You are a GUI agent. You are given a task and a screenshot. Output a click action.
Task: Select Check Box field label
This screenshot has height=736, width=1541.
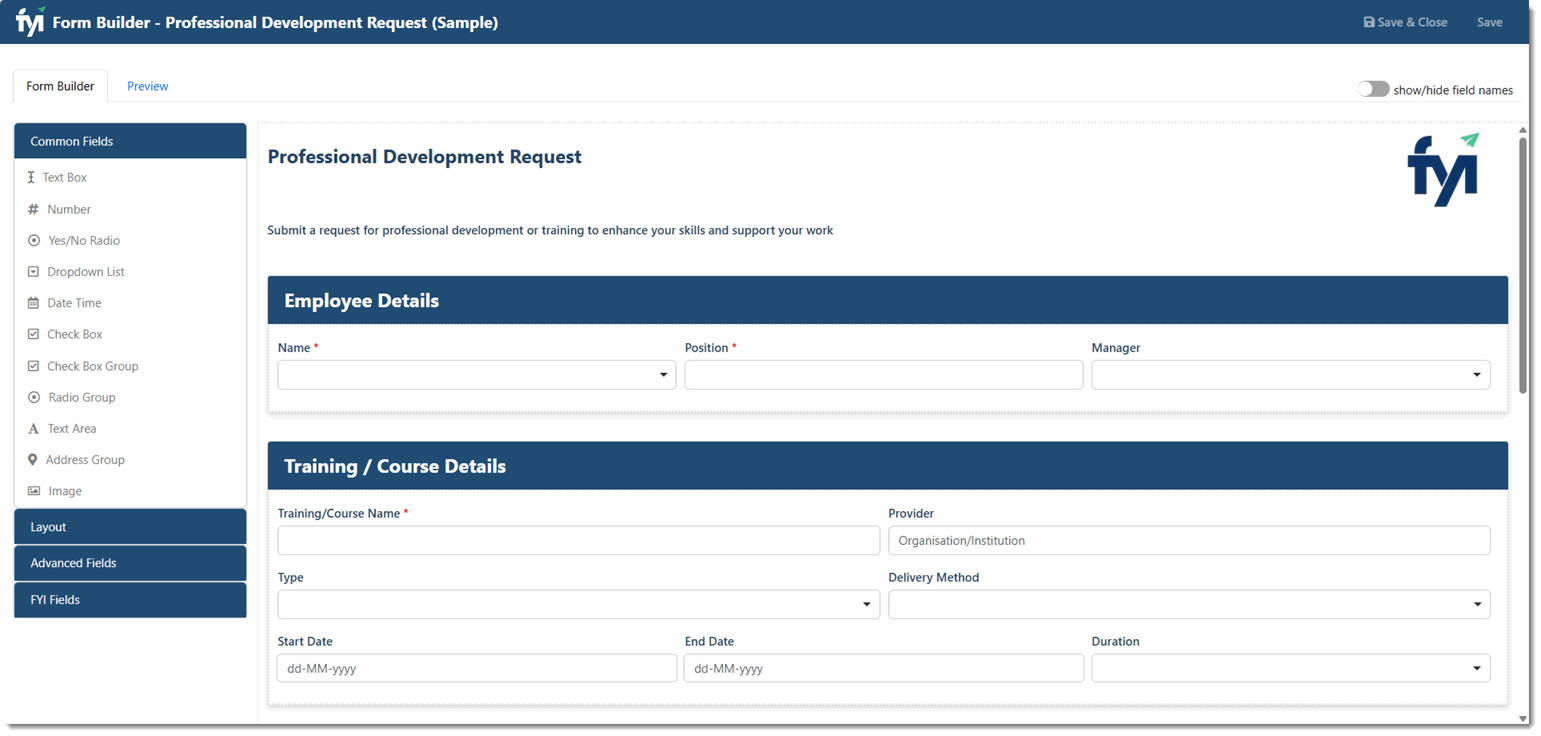point(75,334)
